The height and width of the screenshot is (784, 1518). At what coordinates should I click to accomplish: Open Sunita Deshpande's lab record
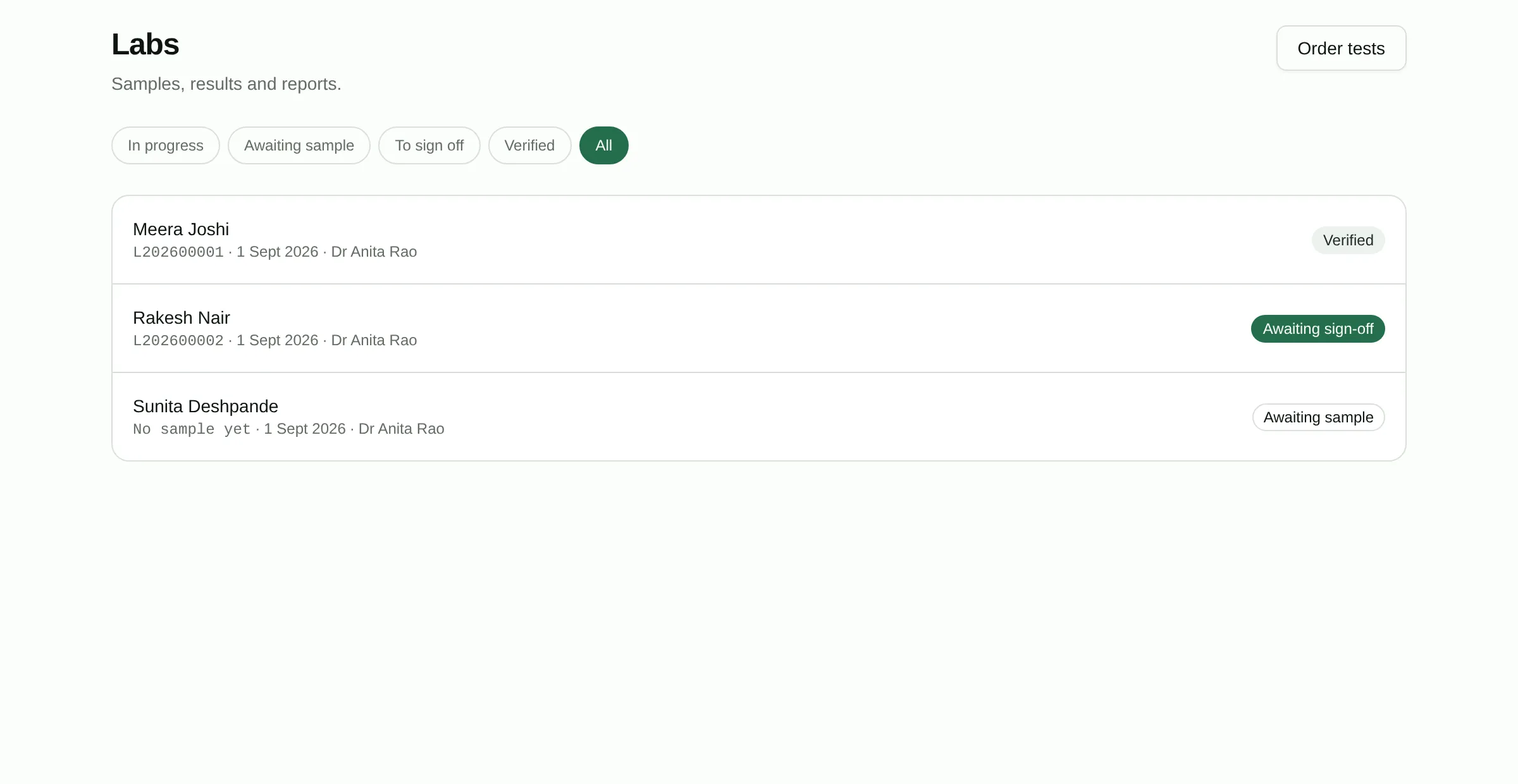pos(759,417)
